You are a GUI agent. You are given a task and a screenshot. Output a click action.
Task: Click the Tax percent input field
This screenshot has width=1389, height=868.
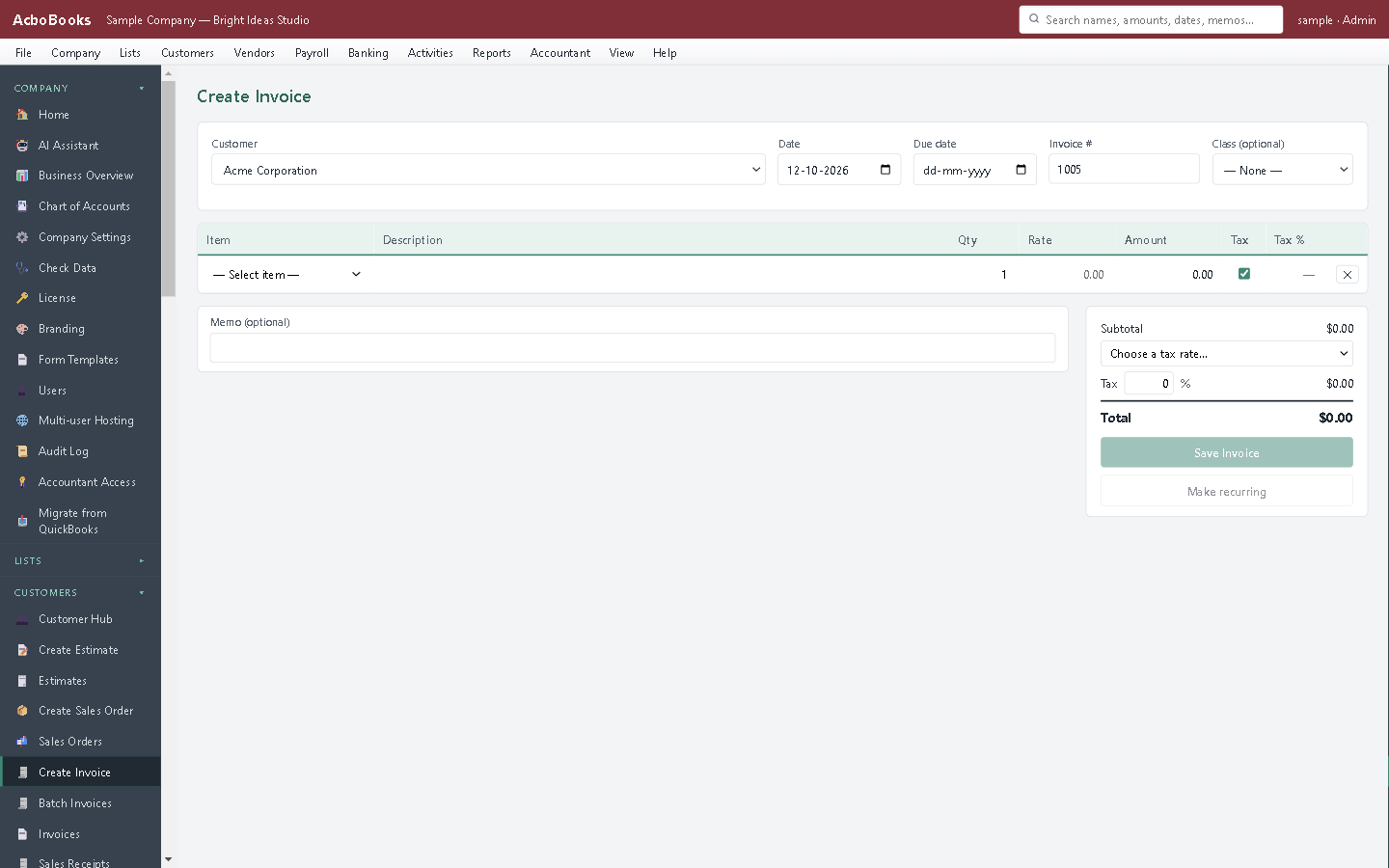coord(1149,383)
